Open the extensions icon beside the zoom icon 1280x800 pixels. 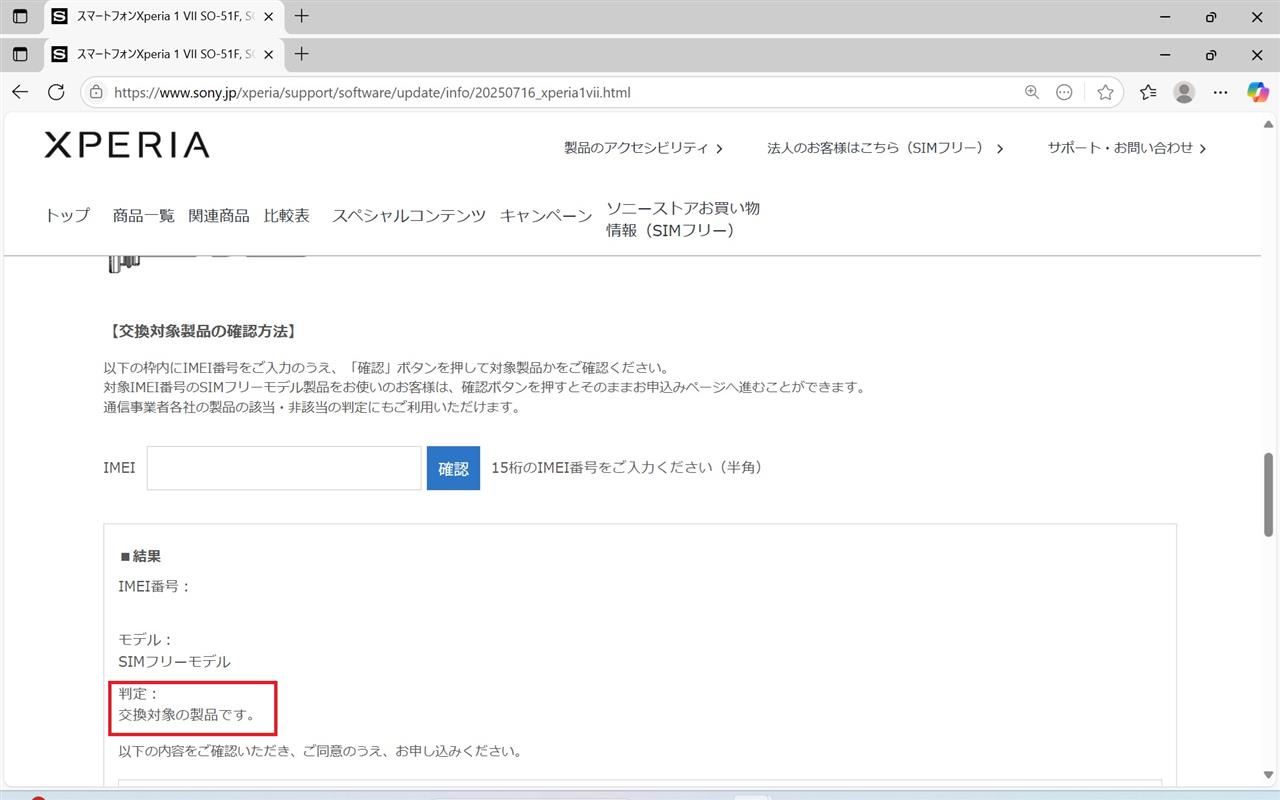coord(1064,92)
